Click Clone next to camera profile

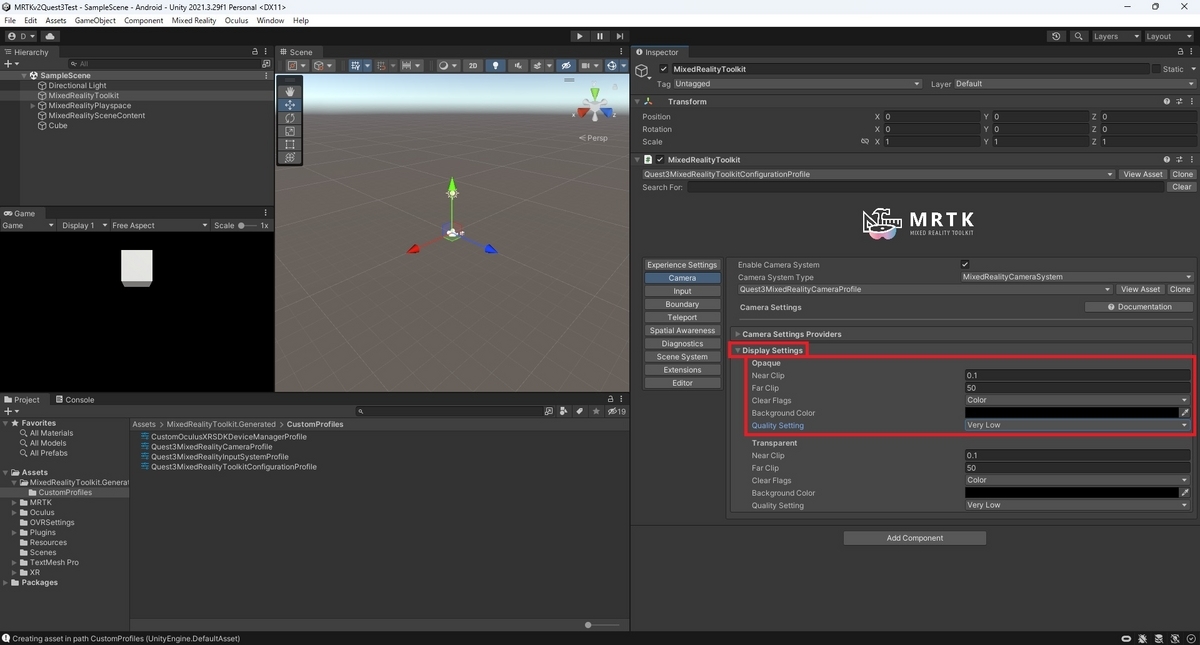coord(1180,289)
